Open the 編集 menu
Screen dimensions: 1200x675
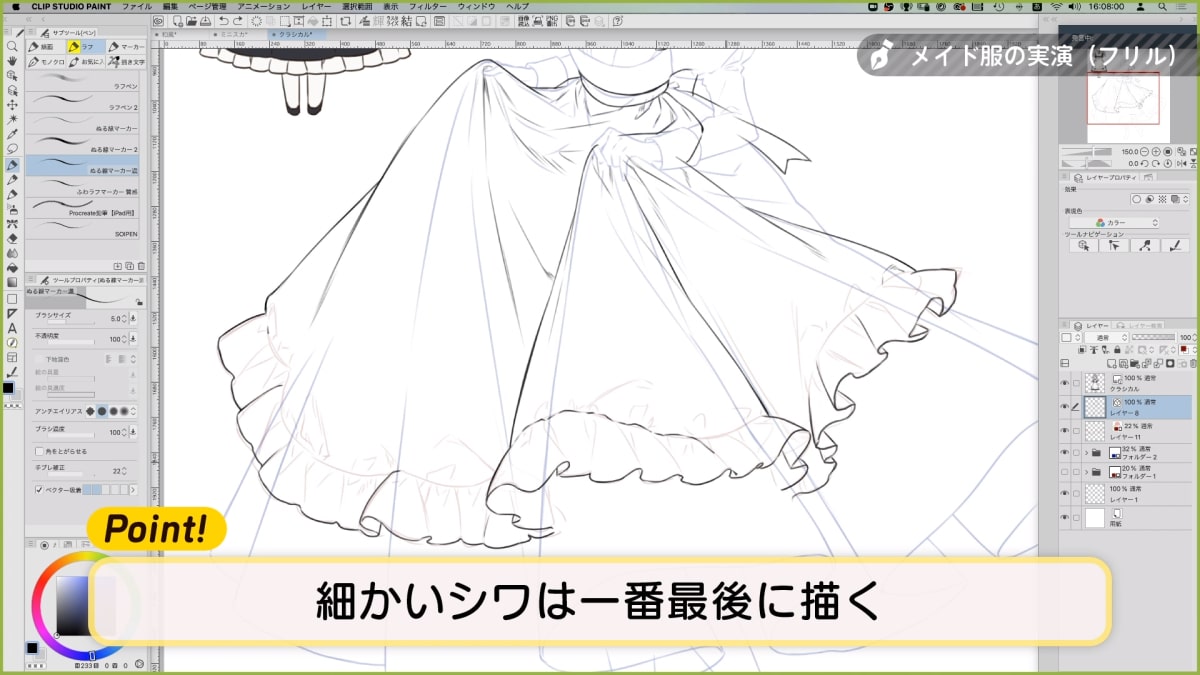click(170, 6)
